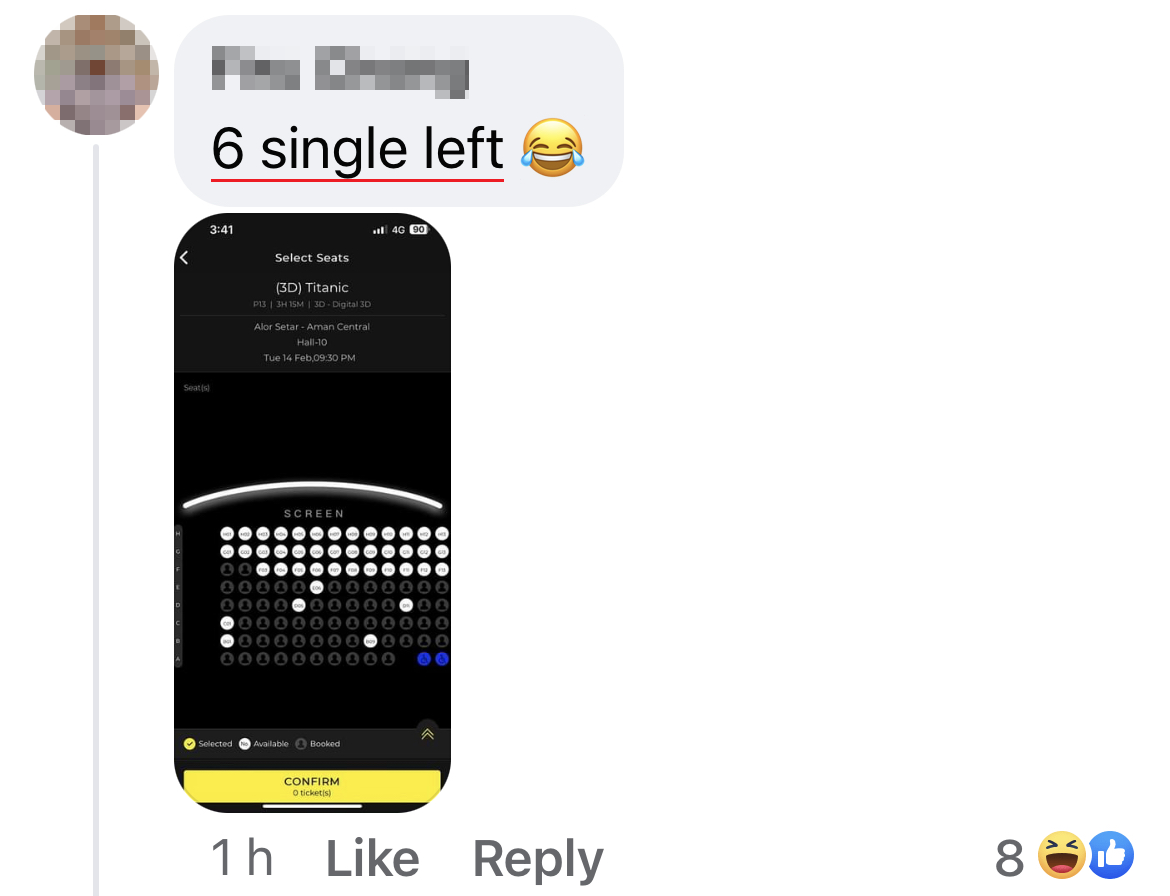The height and width of the screenshot is (896, 1170).
Task: Select available seat E06
Action: pyautogui.click(x=316, y=587)
